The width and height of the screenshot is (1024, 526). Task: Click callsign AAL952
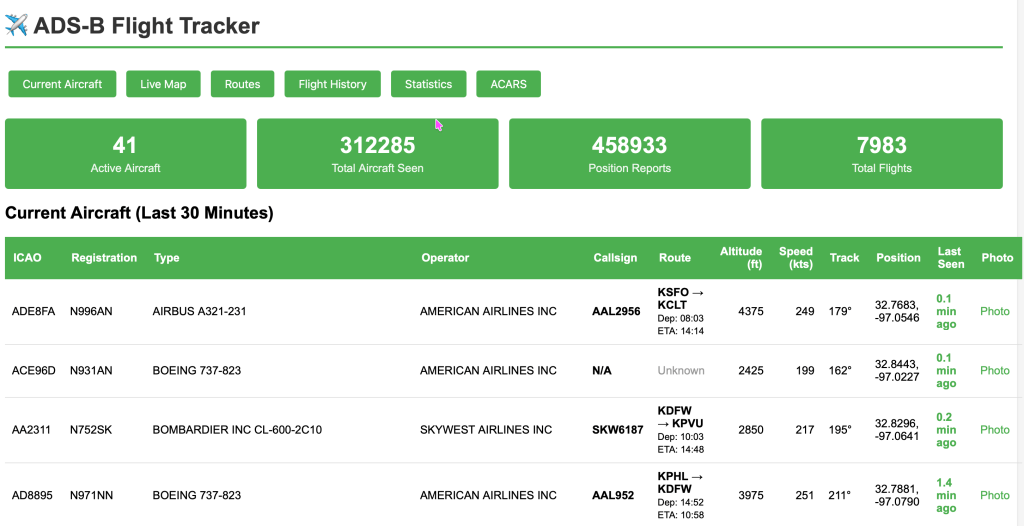[613, 495]
